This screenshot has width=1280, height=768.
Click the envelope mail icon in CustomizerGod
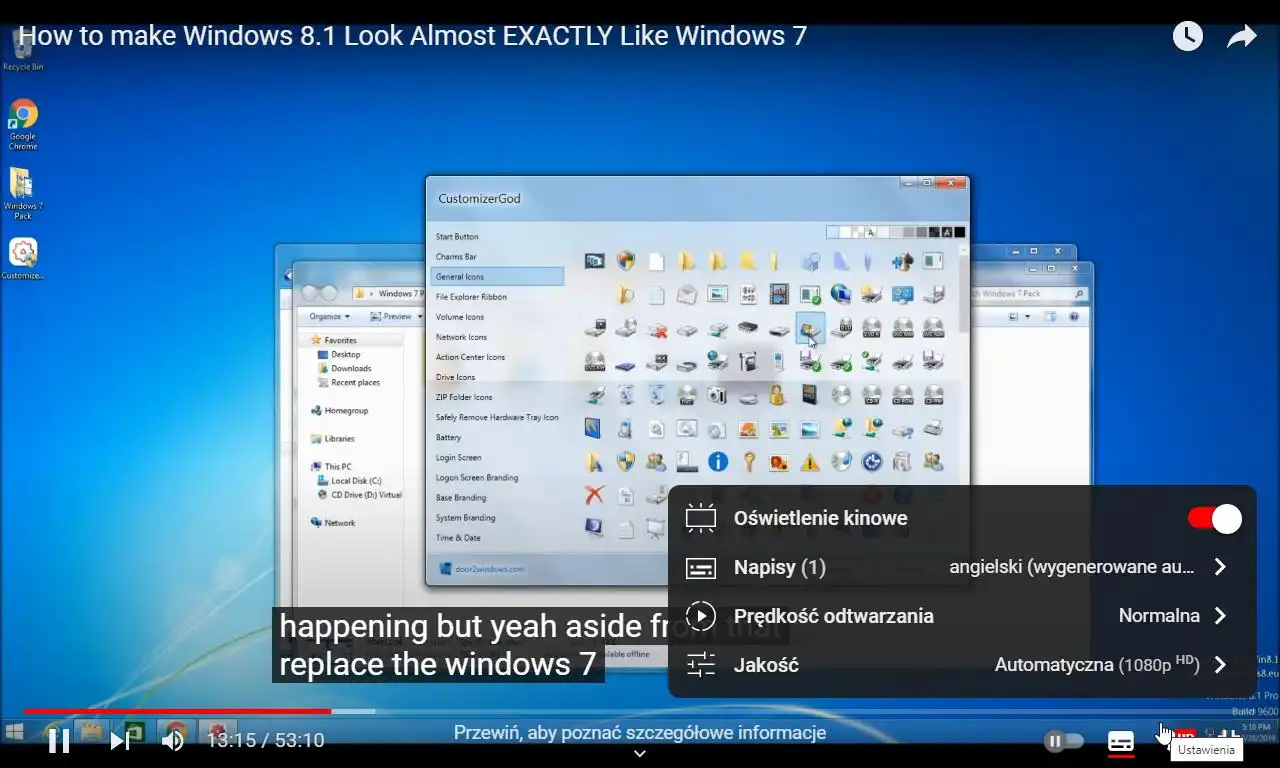click(686, 294)
